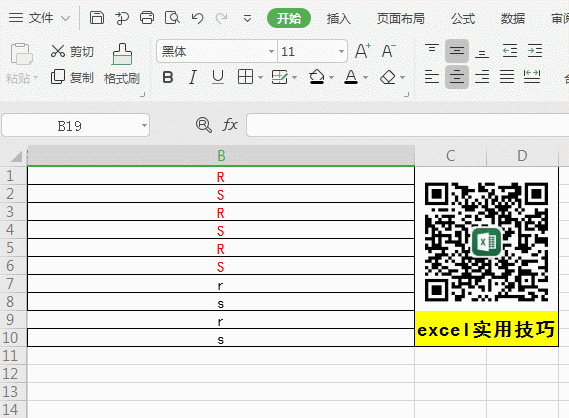Increase indent icon
Viewport: 569px width, 418px height.
tap(535, 50)
